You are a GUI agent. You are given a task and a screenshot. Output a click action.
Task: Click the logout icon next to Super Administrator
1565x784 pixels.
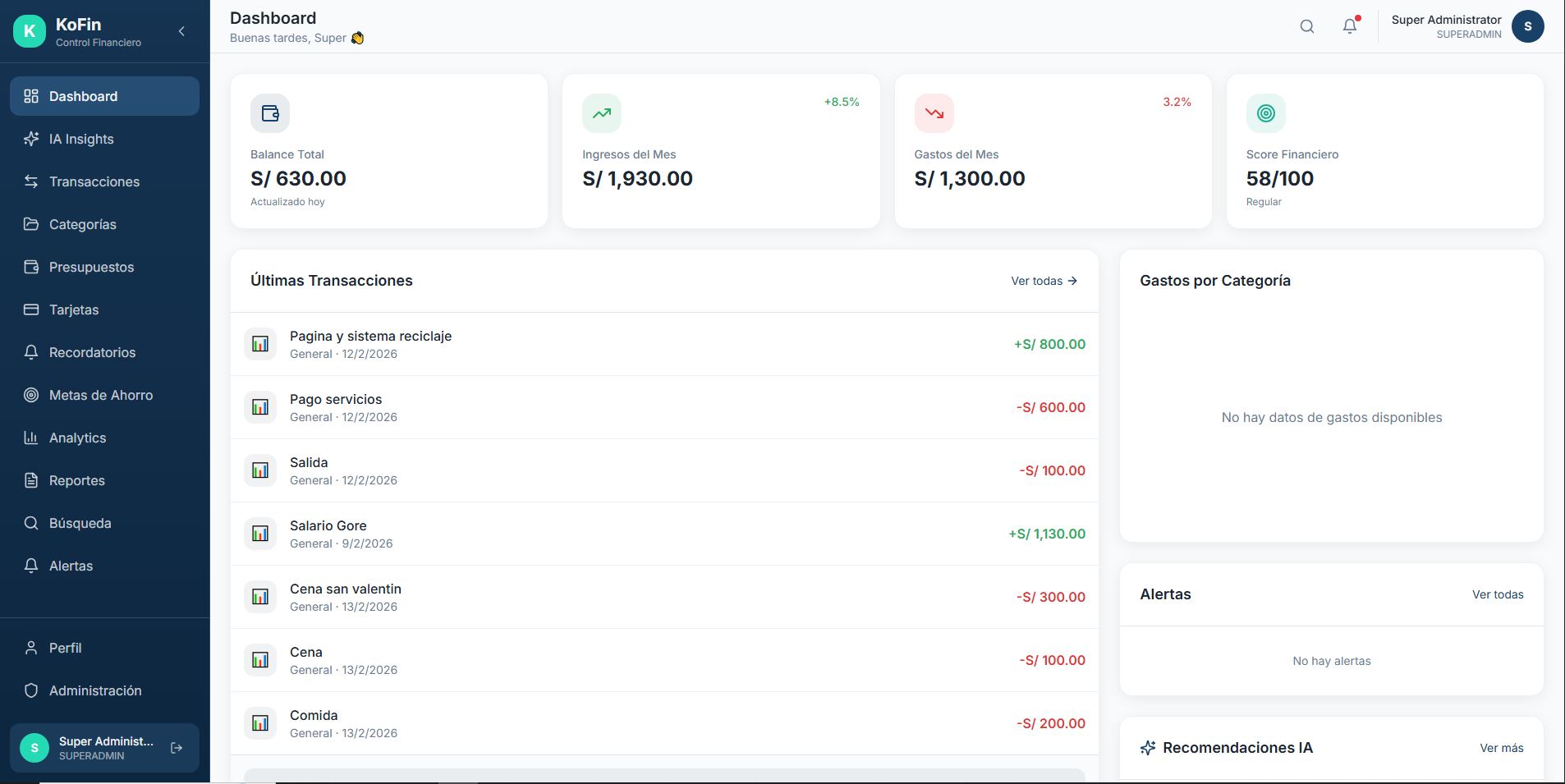pyautogui.click(x=177, y=747)
